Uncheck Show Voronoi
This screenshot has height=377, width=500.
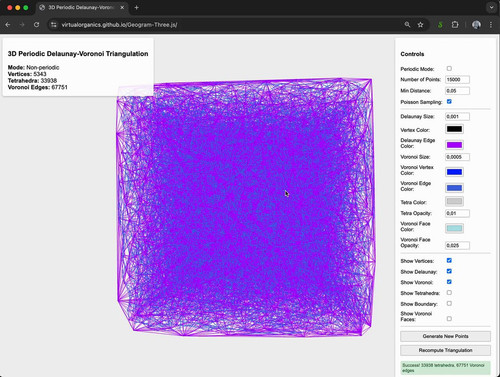449,282
